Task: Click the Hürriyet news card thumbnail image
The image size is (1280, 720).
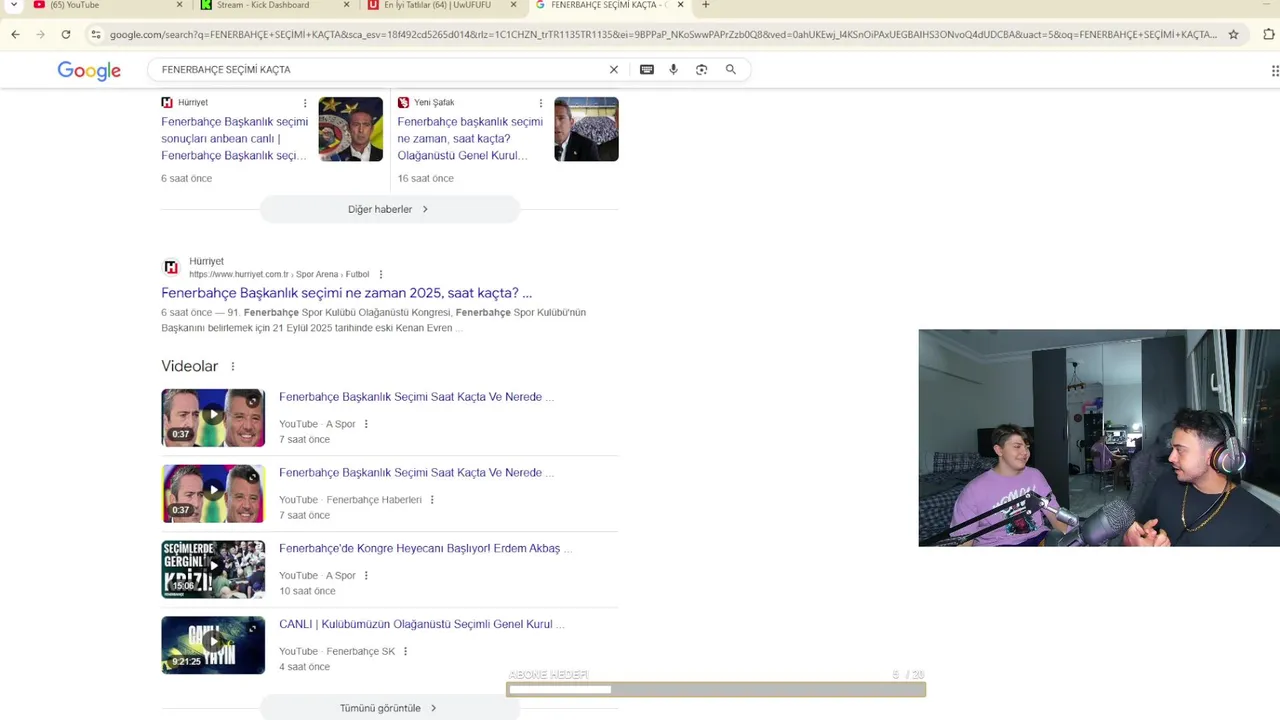Action: pyautogui.click(x=350, y=129)
